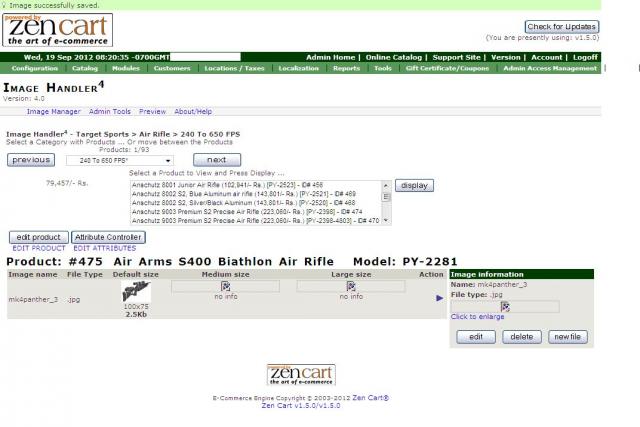
Task: Click the Check for Updates button
Action: 562,27
